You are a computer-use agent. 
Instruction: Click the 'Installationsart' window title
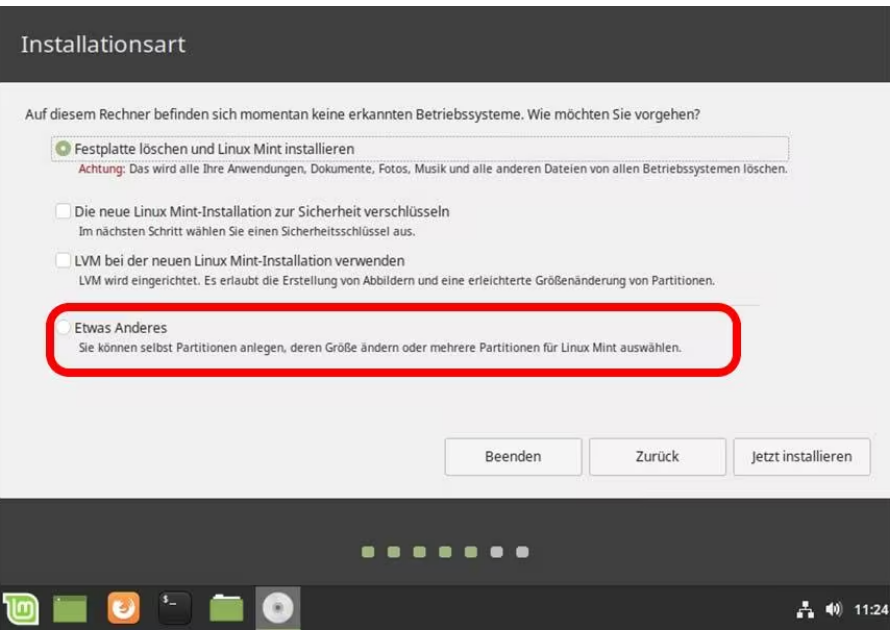pos(103,45)
